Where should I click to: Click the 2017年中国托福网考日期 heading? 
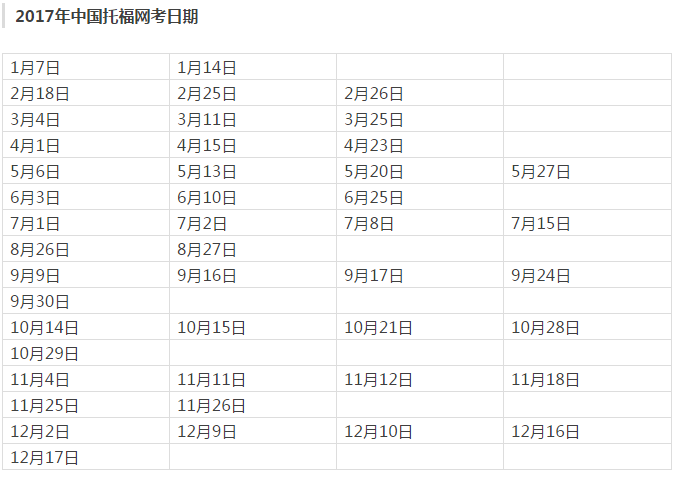(107, 17)
